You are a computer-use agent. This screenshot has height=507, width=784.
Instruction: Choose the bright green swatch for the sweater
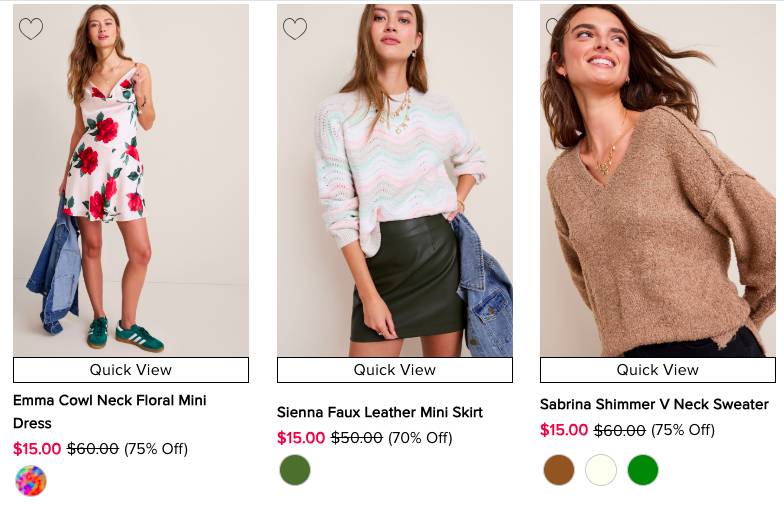643,470
